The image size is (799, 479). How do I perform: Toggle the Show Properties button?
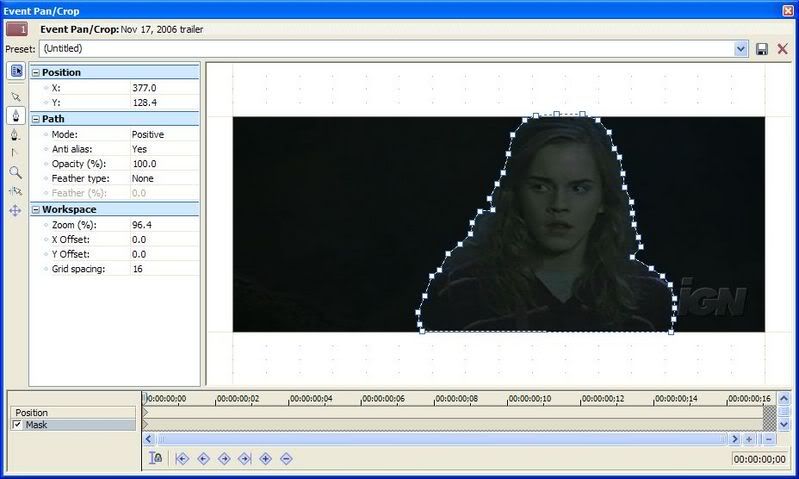(x=16, y=71)
